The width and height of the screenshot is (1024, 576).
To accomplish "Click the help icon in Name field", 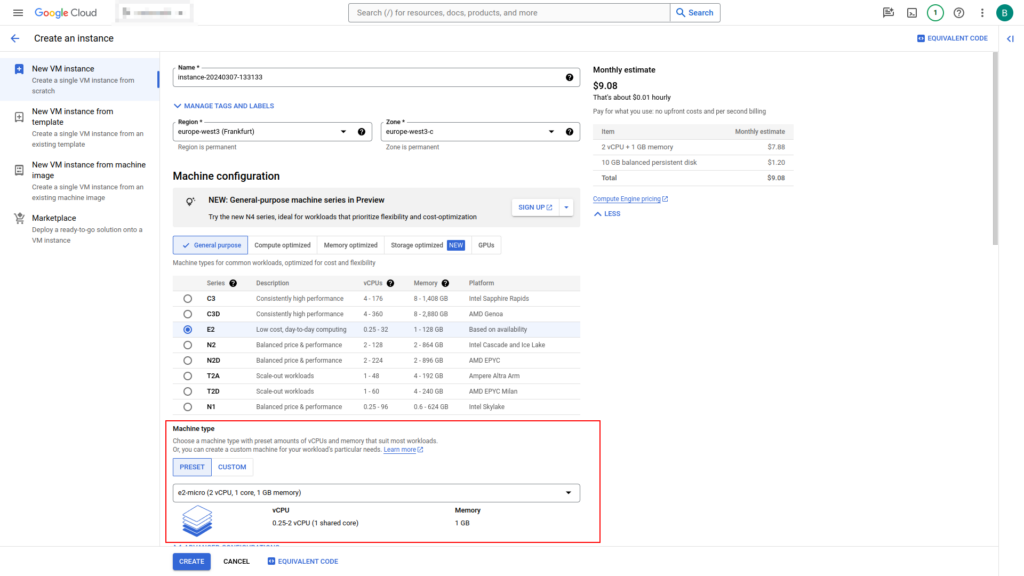I will (x=569, y=77).
